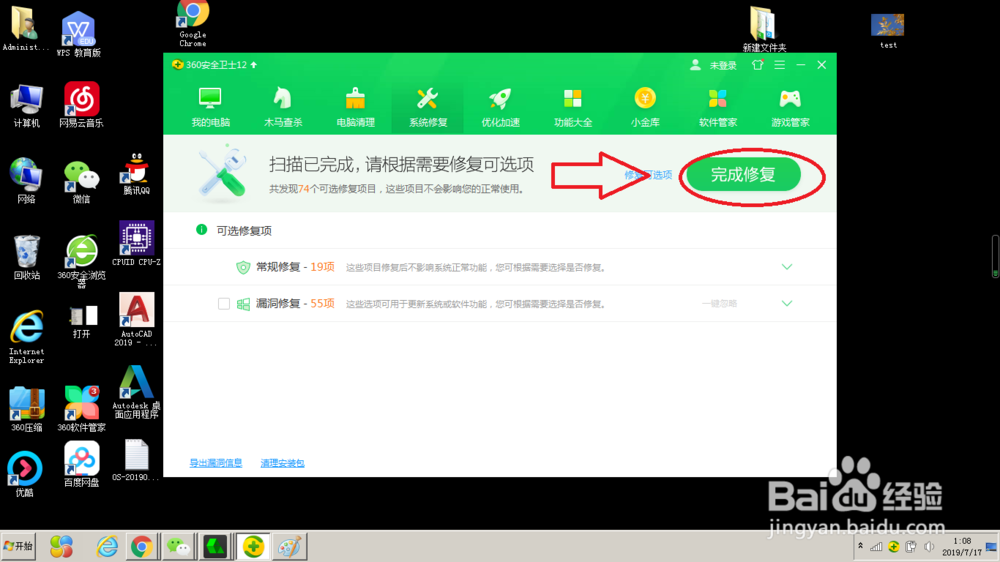This screenshot has height=562, width=1000.
Task: Select the Administrator folder icon
Action: pos(24,29)
